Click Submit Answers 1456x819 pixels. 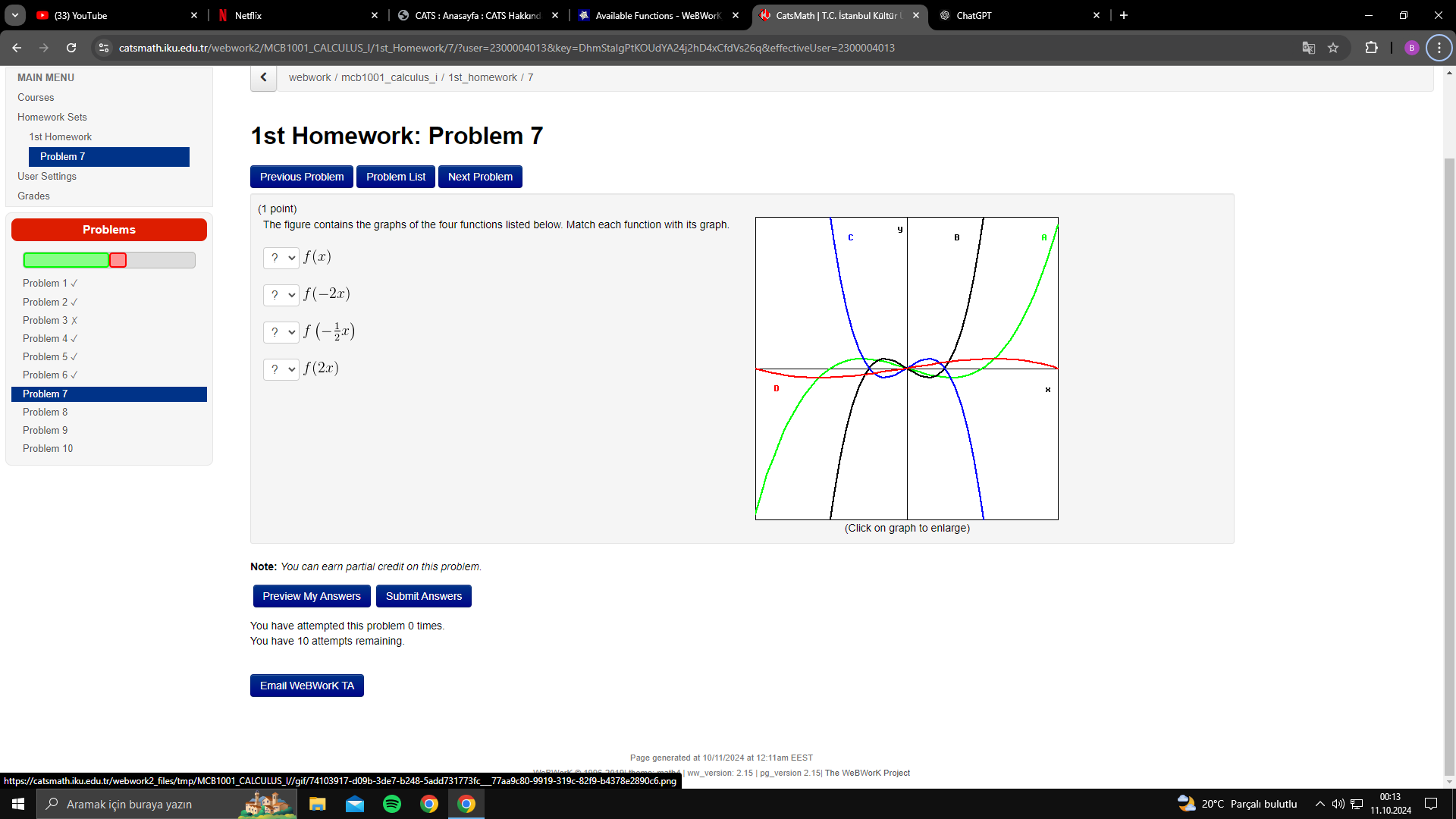424,596
